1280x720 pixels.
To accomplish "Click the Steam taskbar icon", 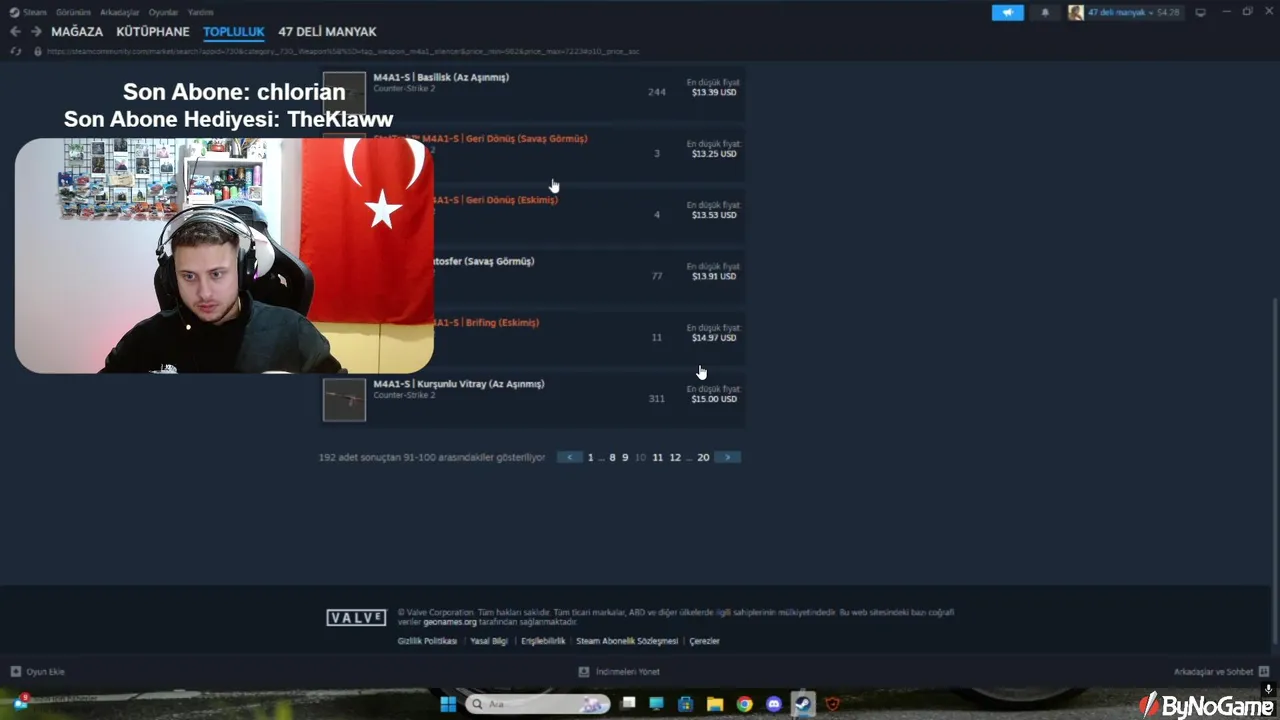I will [x=802, y=704].
